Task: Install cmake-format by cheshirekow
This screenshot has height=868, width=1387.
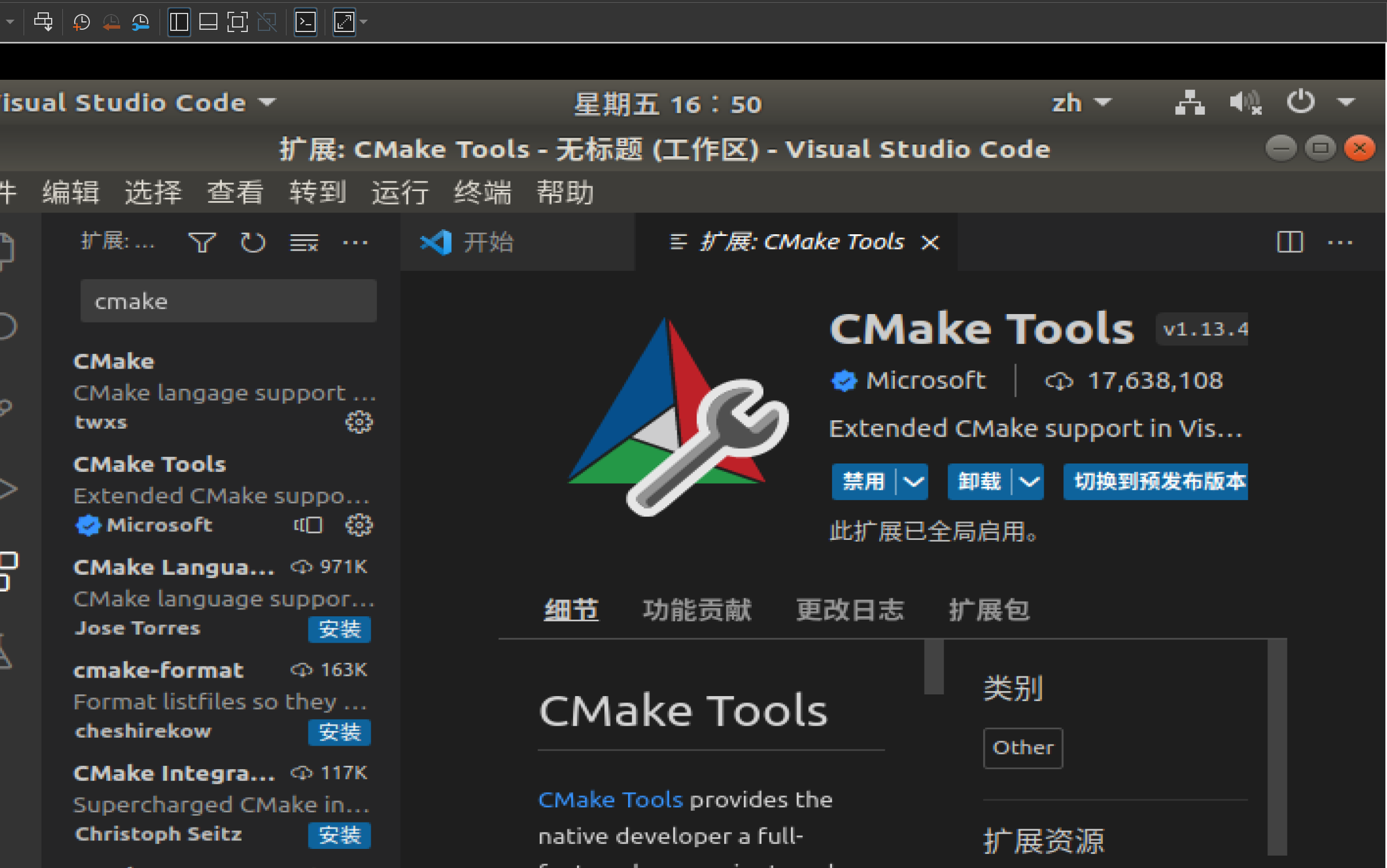Action: pos(339,732)
